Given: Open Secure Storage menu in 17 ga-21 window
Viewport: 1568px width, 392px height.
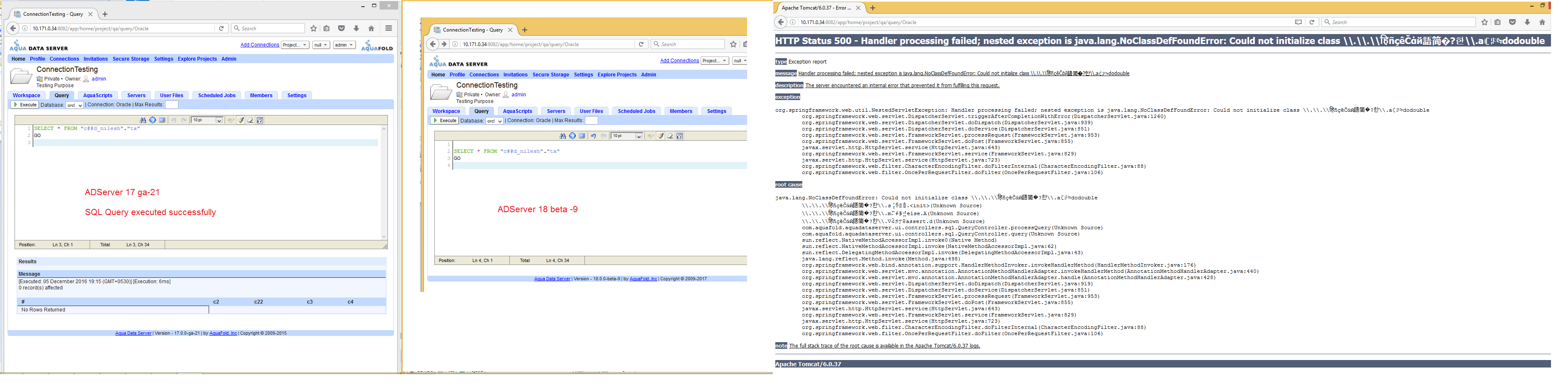Looking at the screenshot, I should [x=131, y=59].
